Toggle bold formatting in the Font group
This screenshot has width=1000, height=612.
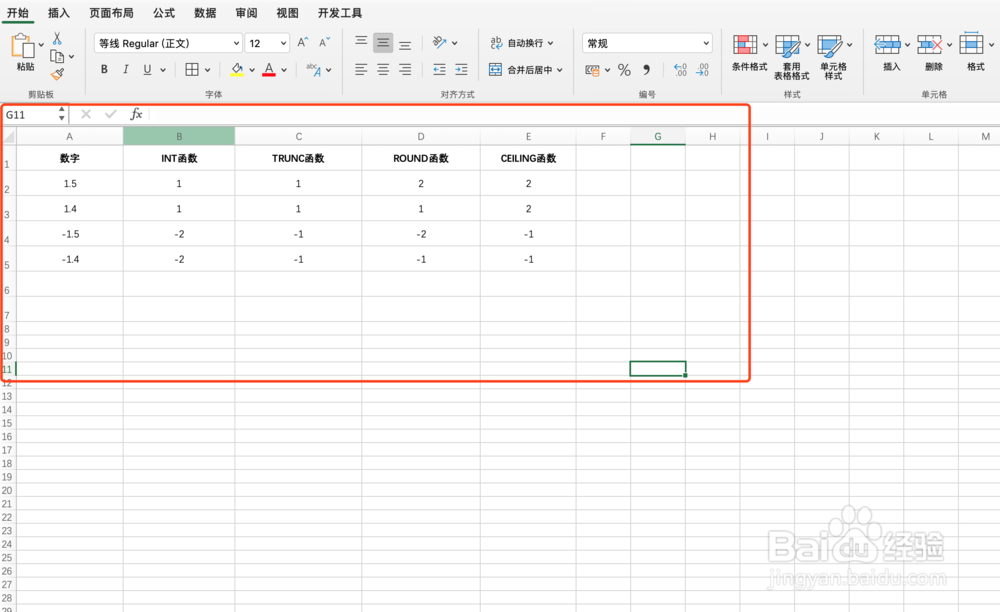click(103, 69)
